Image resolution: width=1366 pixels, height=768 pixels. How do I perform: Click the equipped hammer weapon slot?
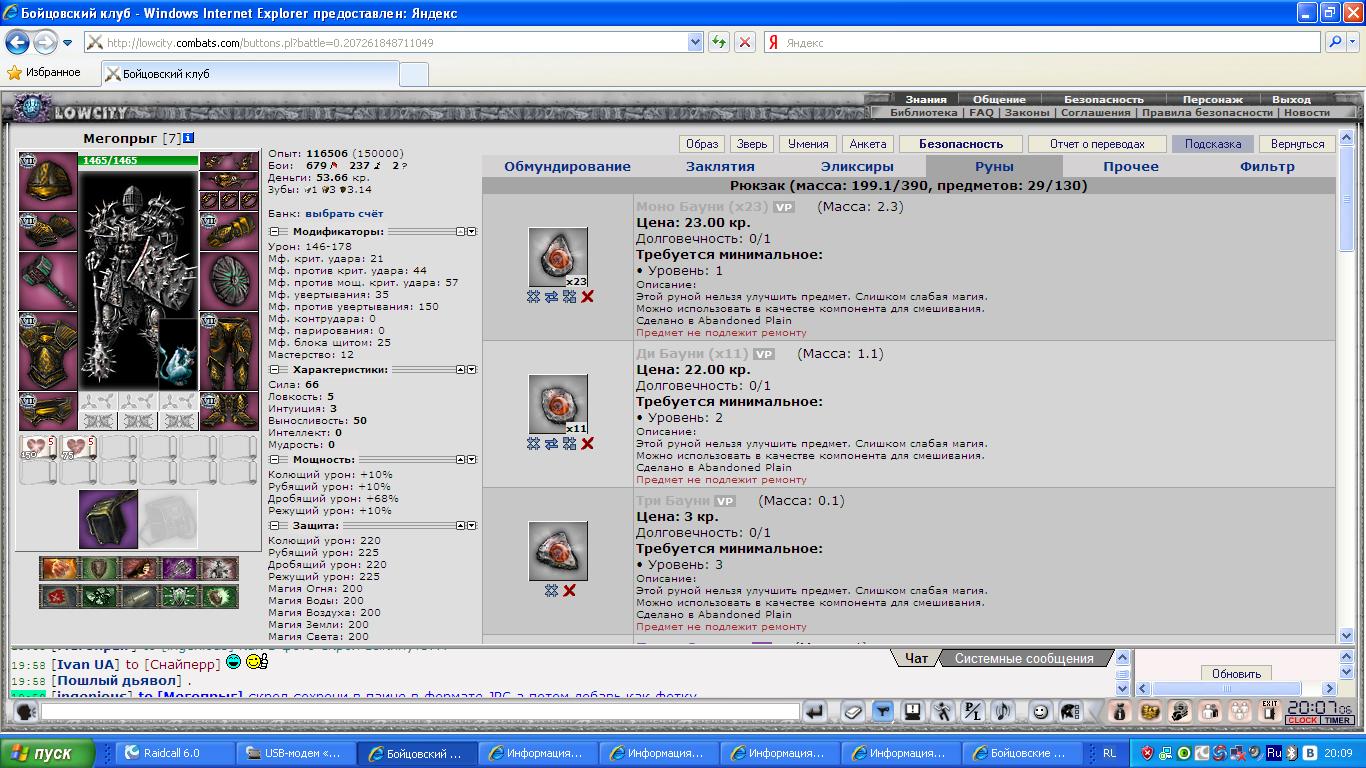pyautogui.click(x=47, y=281)
